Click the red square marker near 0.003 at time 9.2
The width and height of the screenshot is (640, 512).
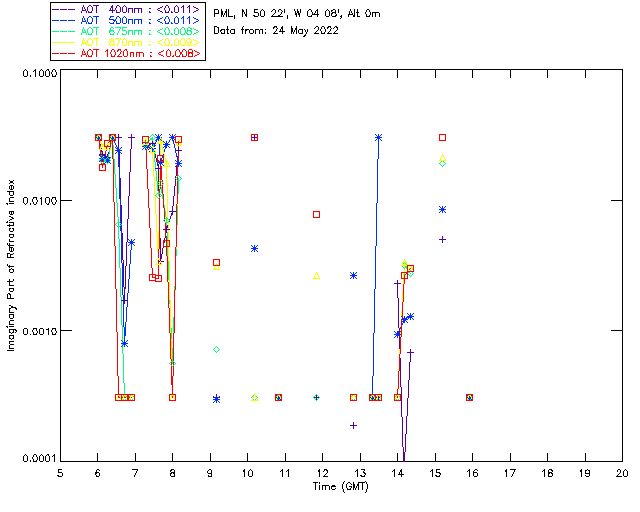(x=217, y=263)
